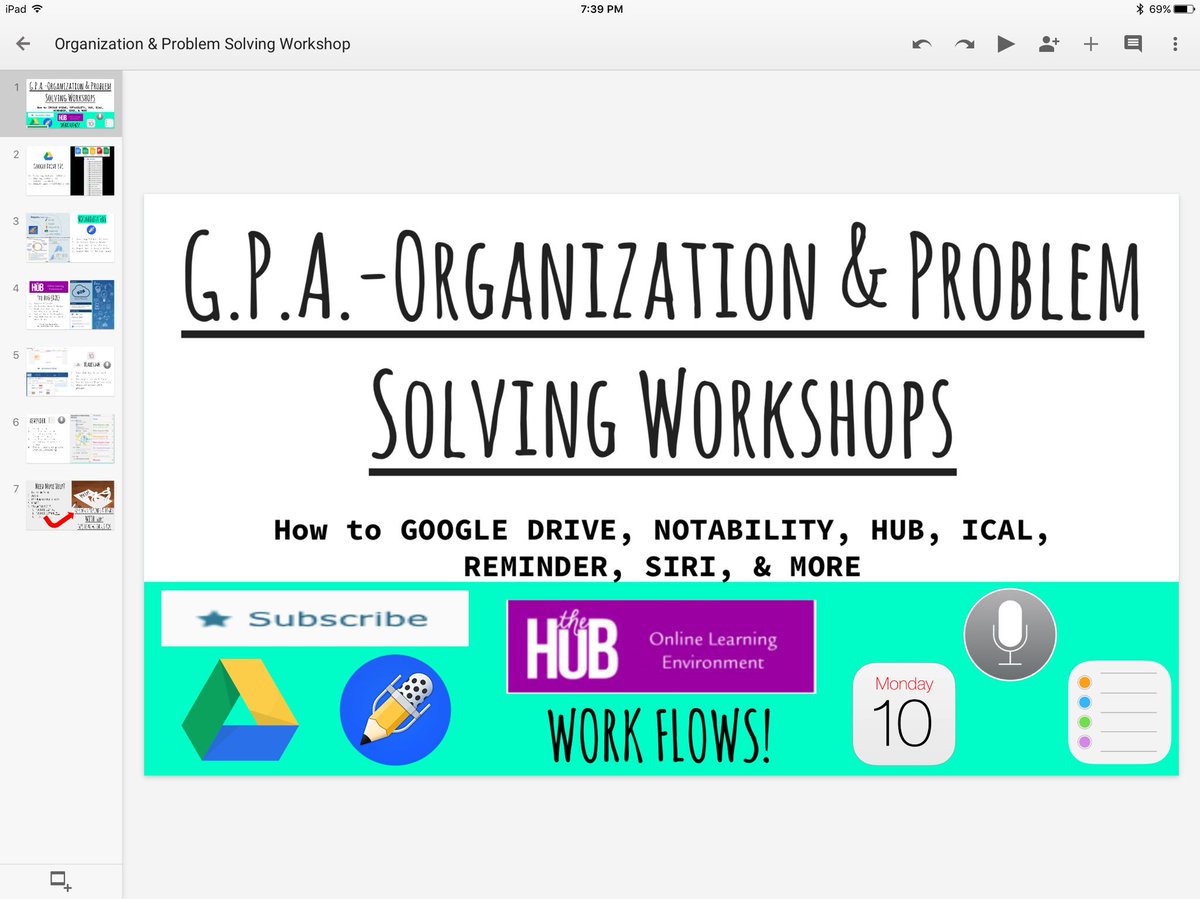Tap the Wi-Fi status icon
This screenshot has width=1200, height=899.
38,9
